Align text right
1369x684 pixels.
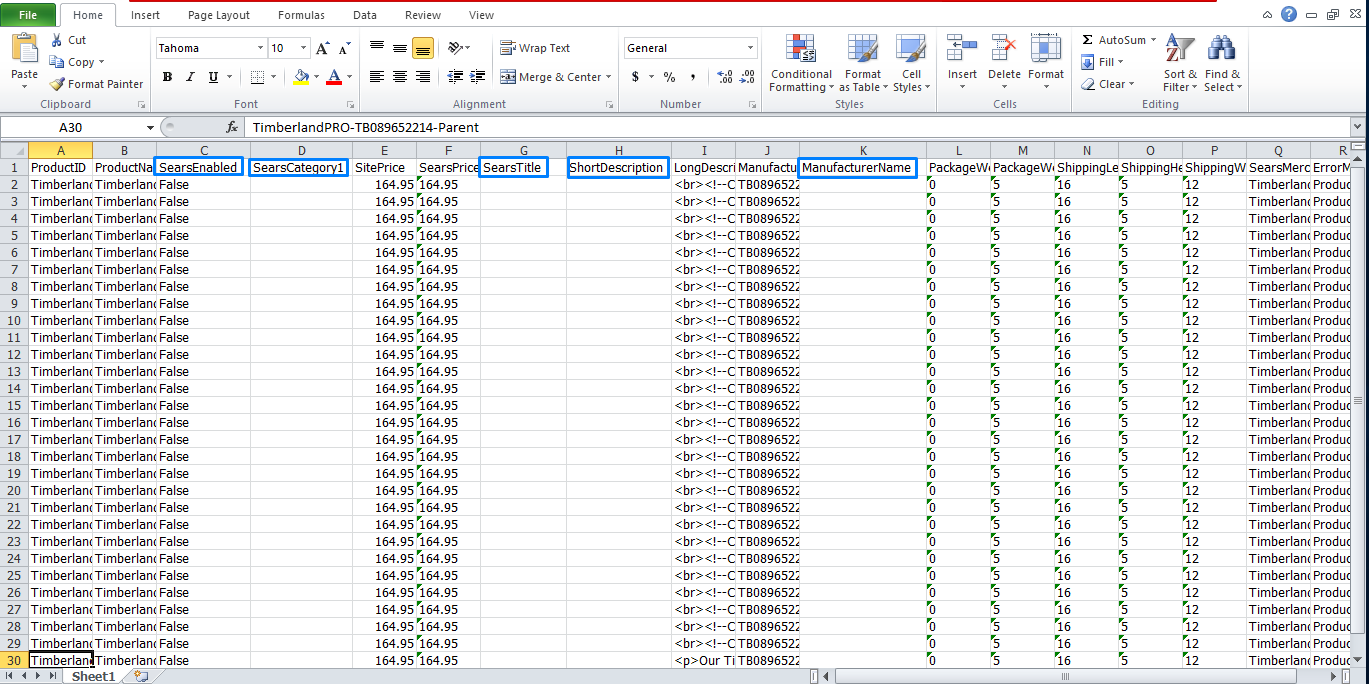pyautogui.click(x=422, y=77)
